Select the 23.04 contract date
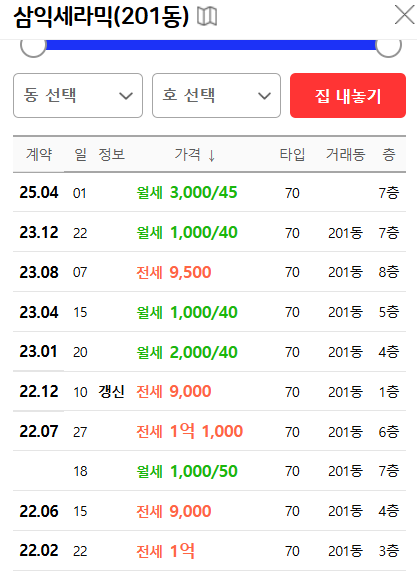 [39, 312]
